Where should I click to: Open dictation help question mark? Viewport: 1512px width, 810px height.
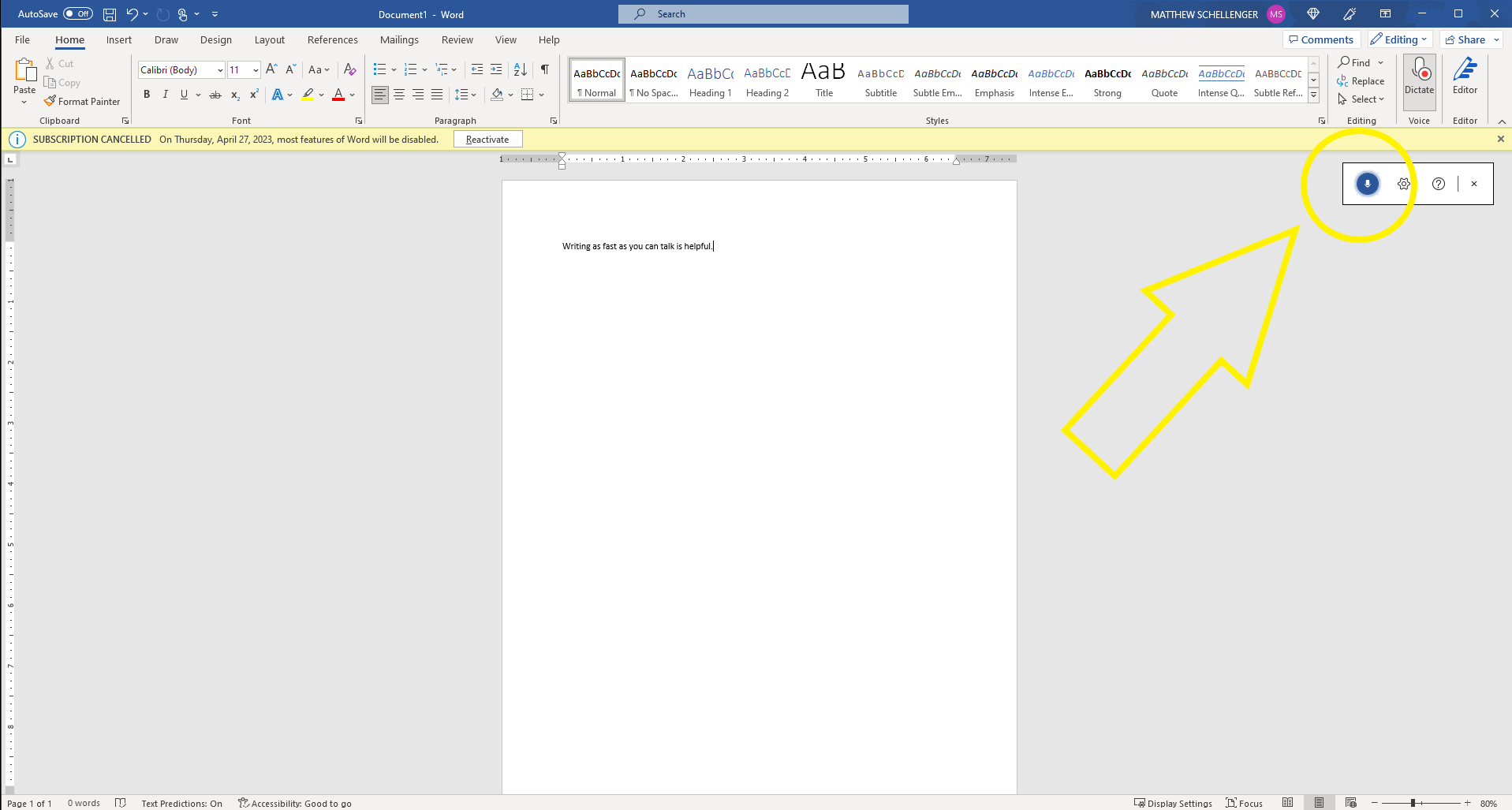[1439, 184]
